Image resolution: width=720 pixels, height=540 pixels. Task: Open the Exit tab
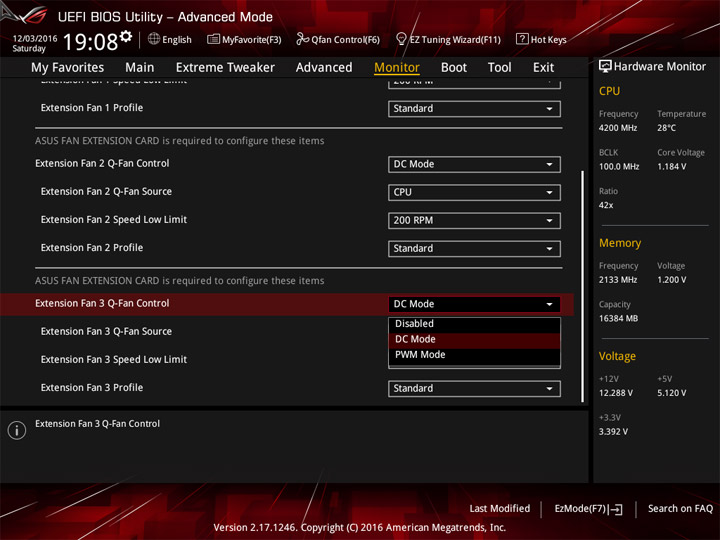[x=543, y=68]
